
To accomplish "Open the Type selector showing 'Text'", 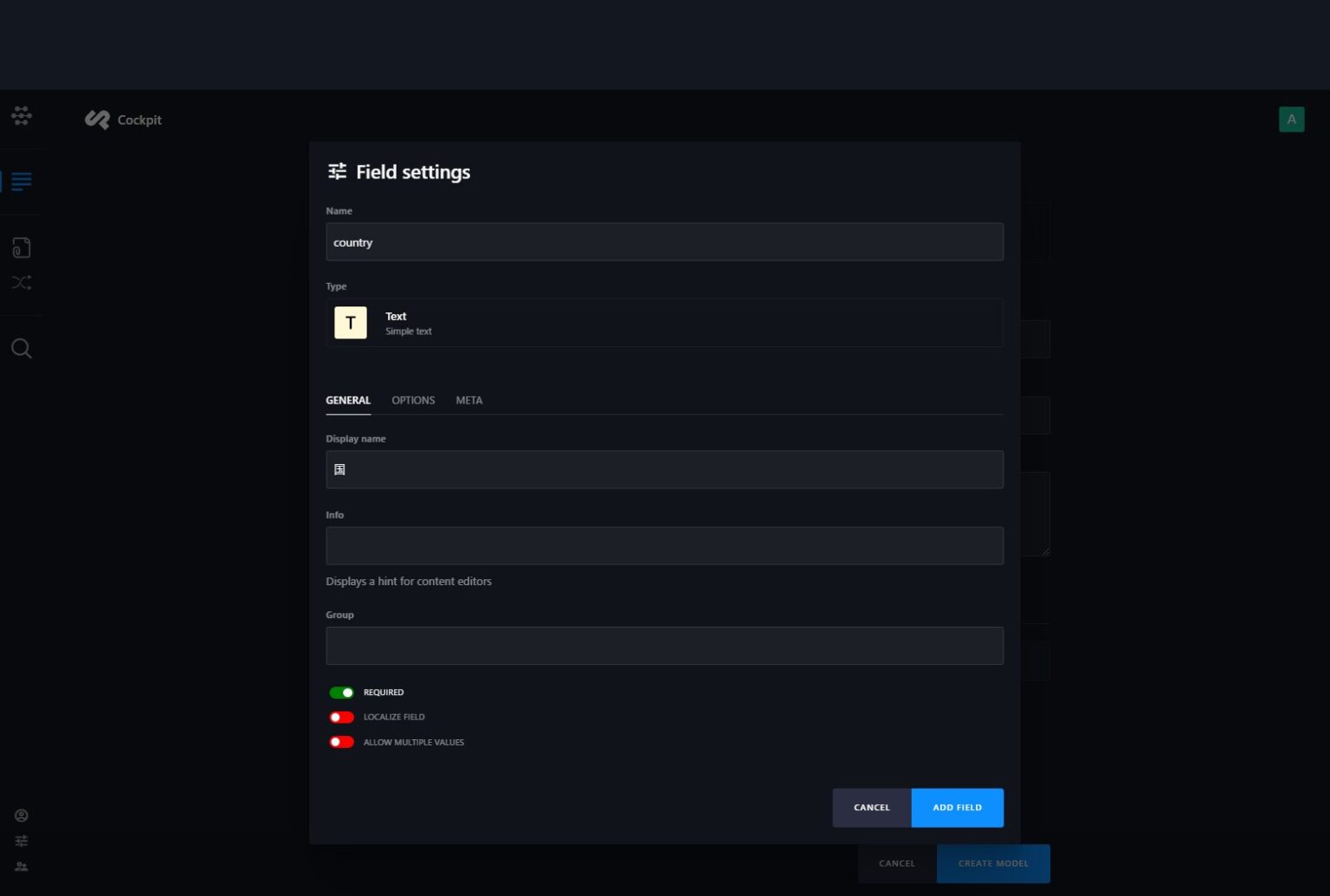I will click(x=664, y=322).
